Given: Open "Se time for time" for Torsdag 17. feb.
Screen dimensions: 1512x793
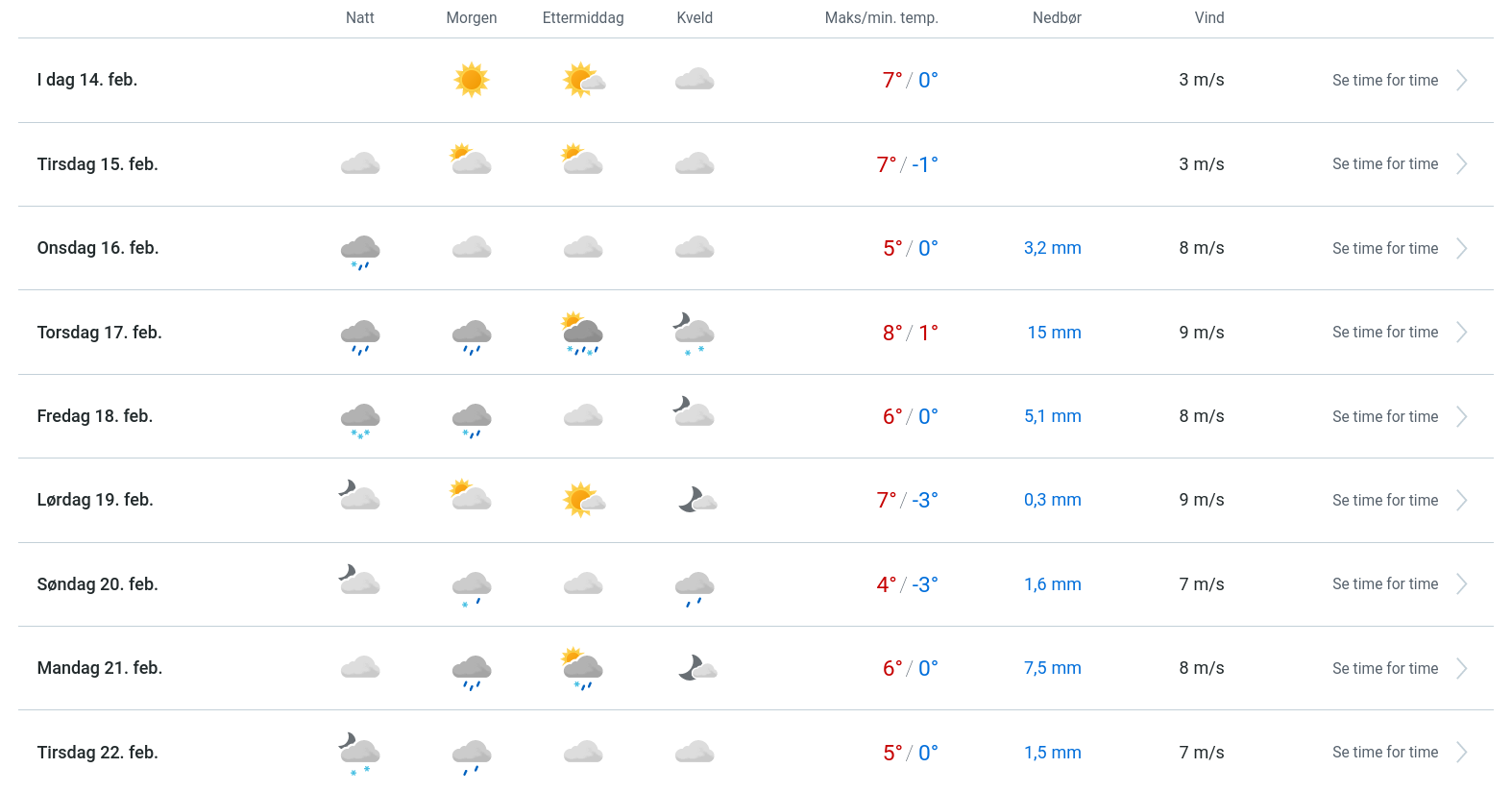Looking at the screenshot, I should coord(1384,332).
